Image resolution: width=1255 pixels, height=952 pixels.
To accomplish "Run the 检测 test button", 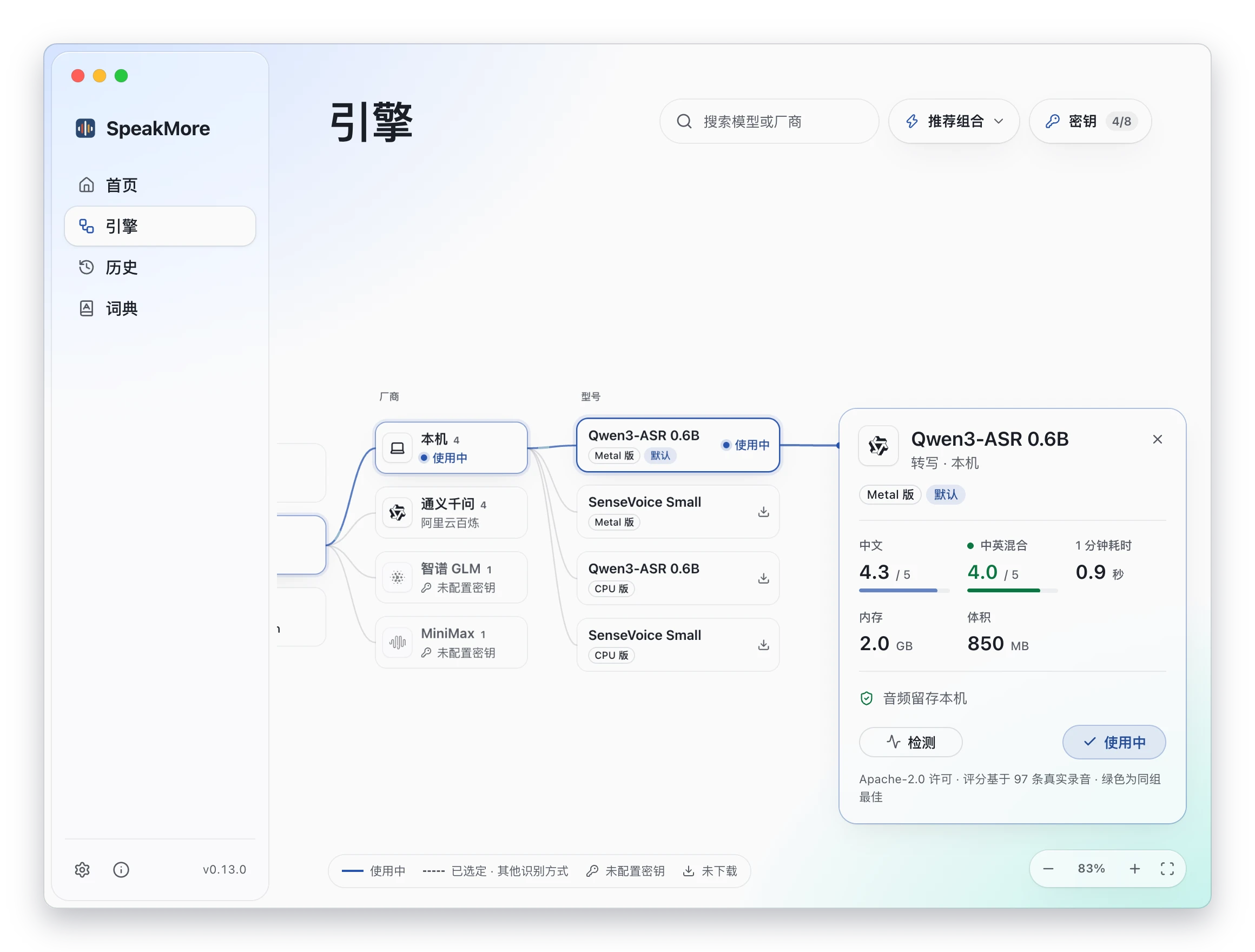I will tap(910, 742).
